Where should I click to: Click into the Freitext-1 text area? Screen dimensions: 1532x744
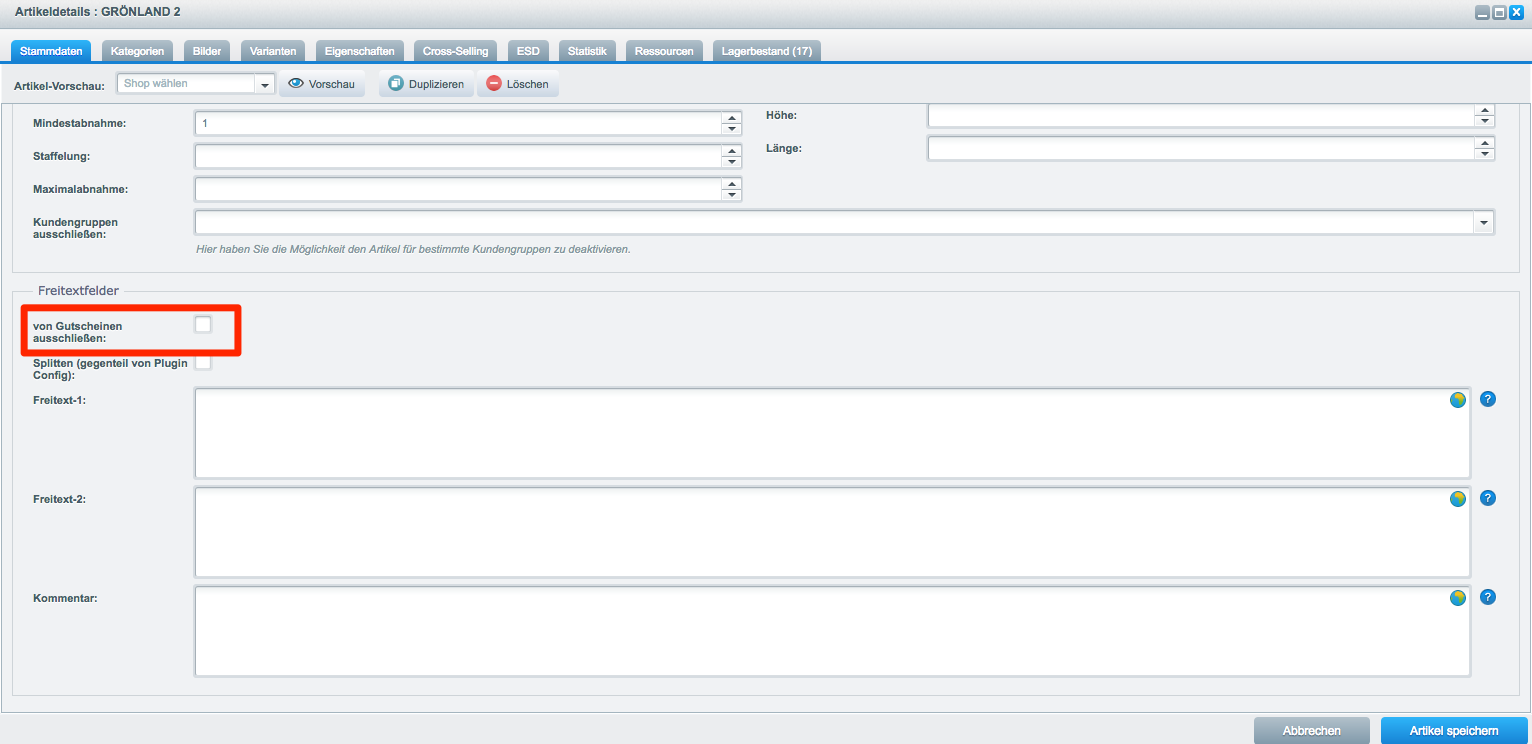(x=832, y=433)
